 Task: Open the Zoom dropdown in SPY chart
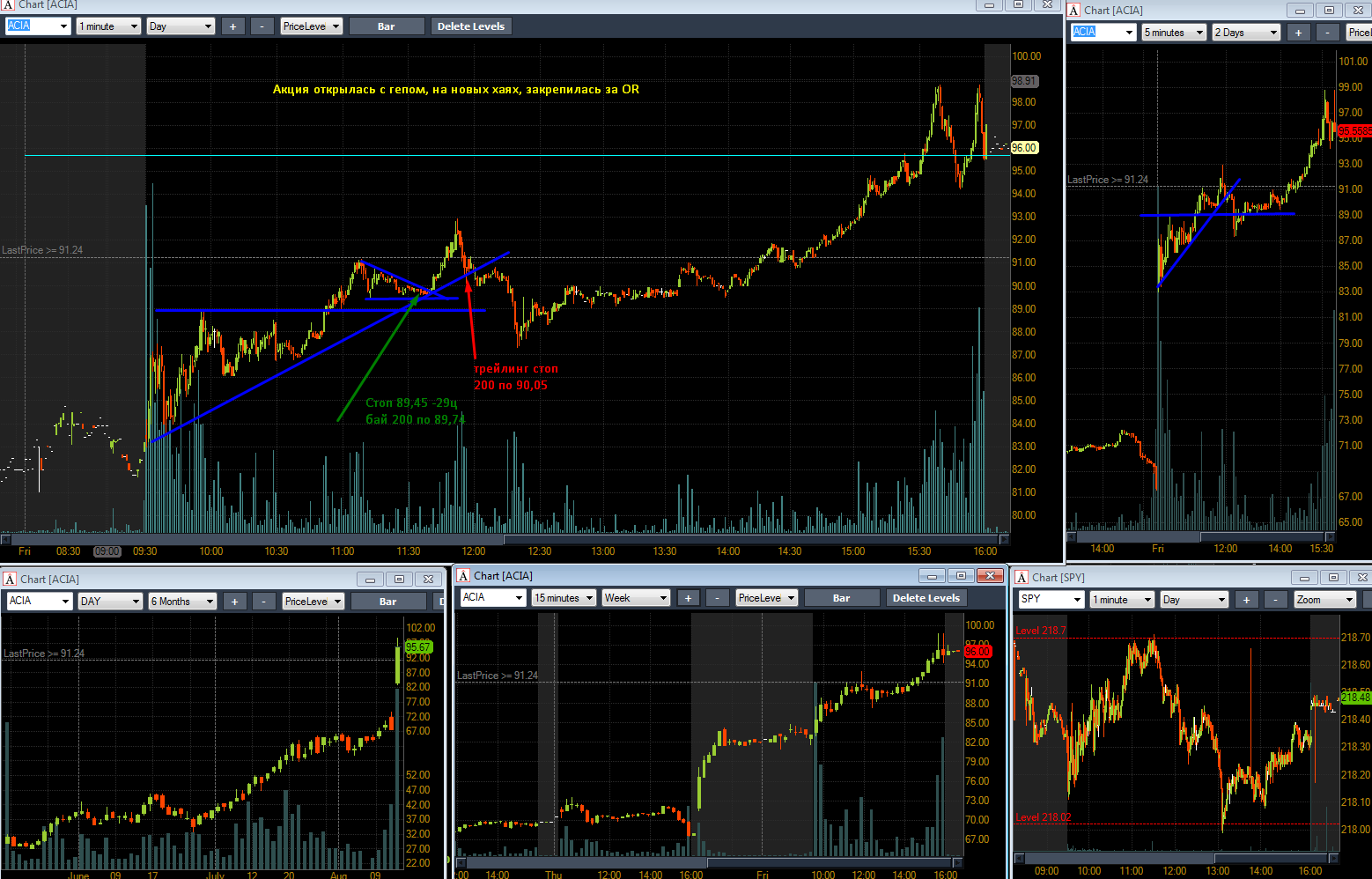[x=1324, y=600]
